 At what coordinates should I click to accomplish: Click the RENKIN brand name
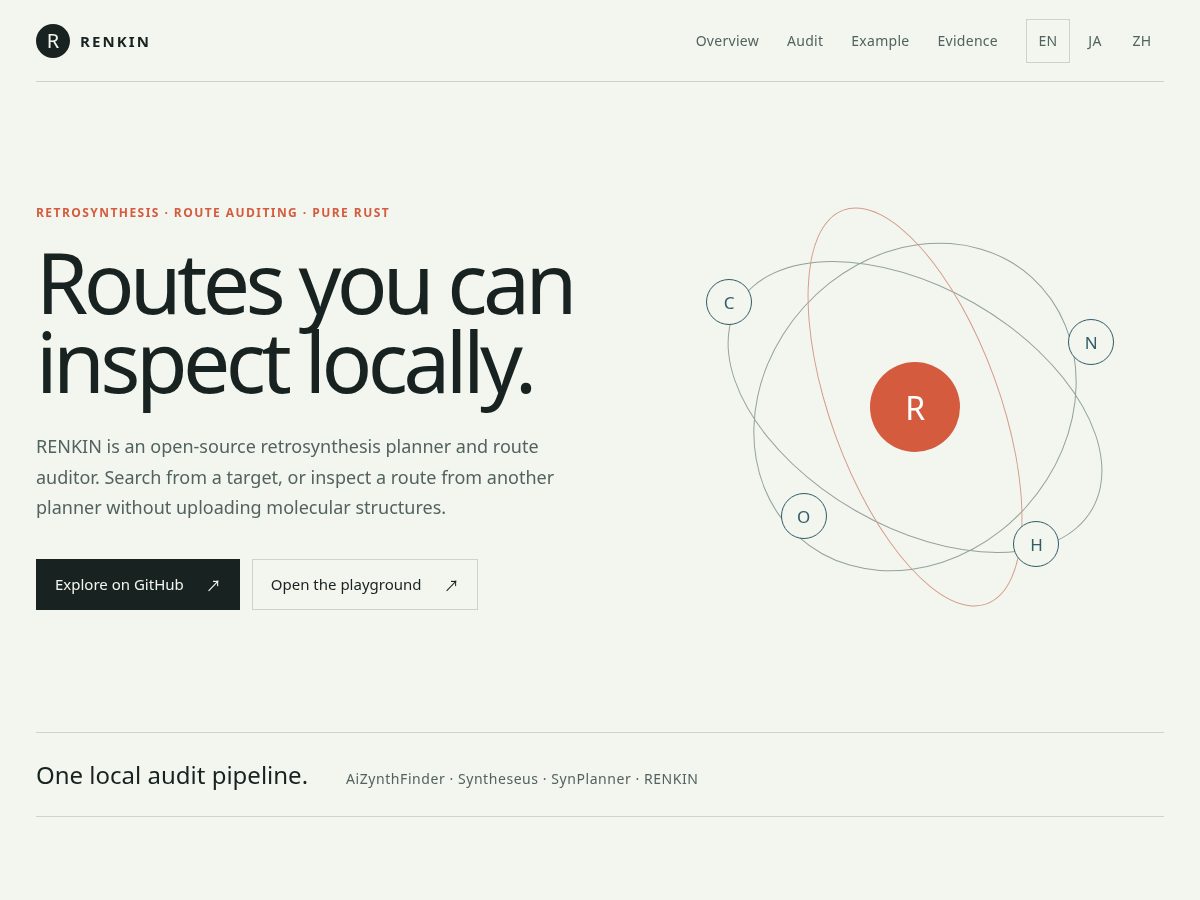coord(115,41)
